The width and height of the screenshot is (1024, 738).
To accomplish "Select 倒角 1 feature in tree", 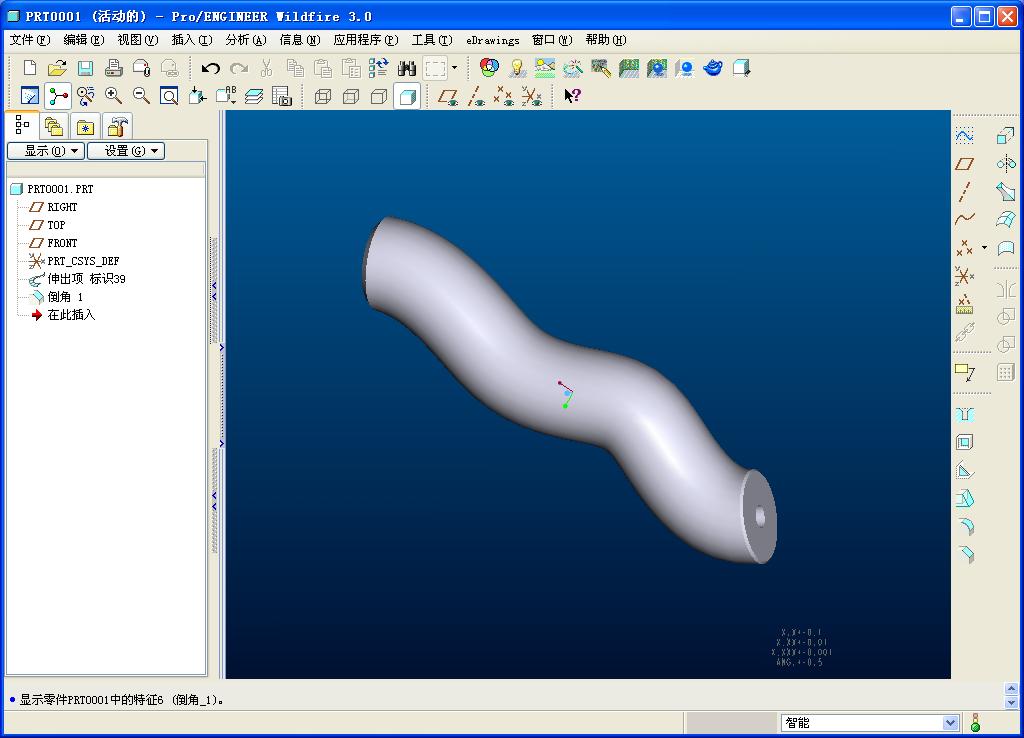I will (x=65, y=297).
